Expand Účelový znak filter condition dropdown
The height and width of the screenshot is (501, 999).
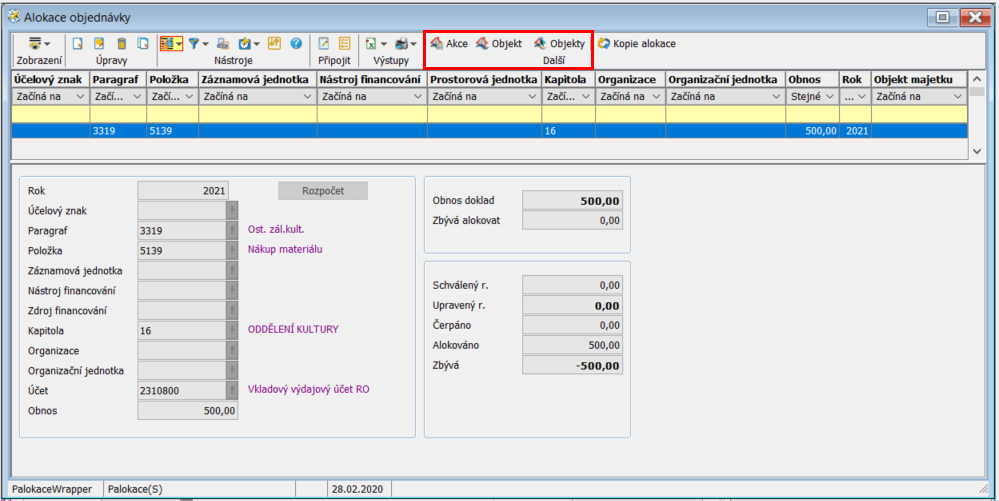click(x=81, y=96)
